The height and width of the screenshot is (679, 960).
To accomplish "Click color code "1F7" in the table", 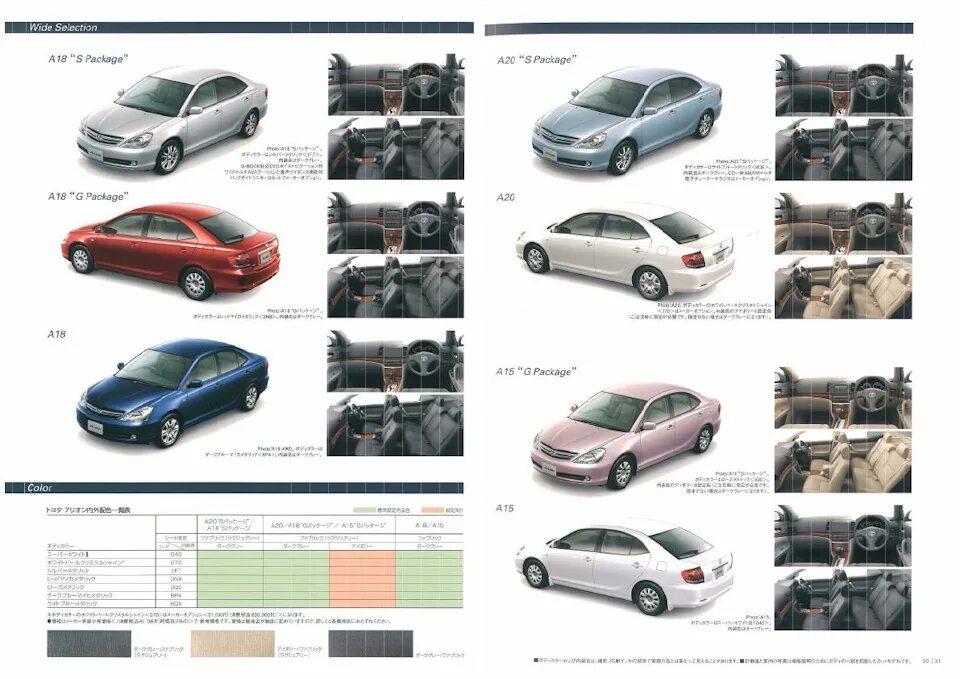I will point(176,571).
